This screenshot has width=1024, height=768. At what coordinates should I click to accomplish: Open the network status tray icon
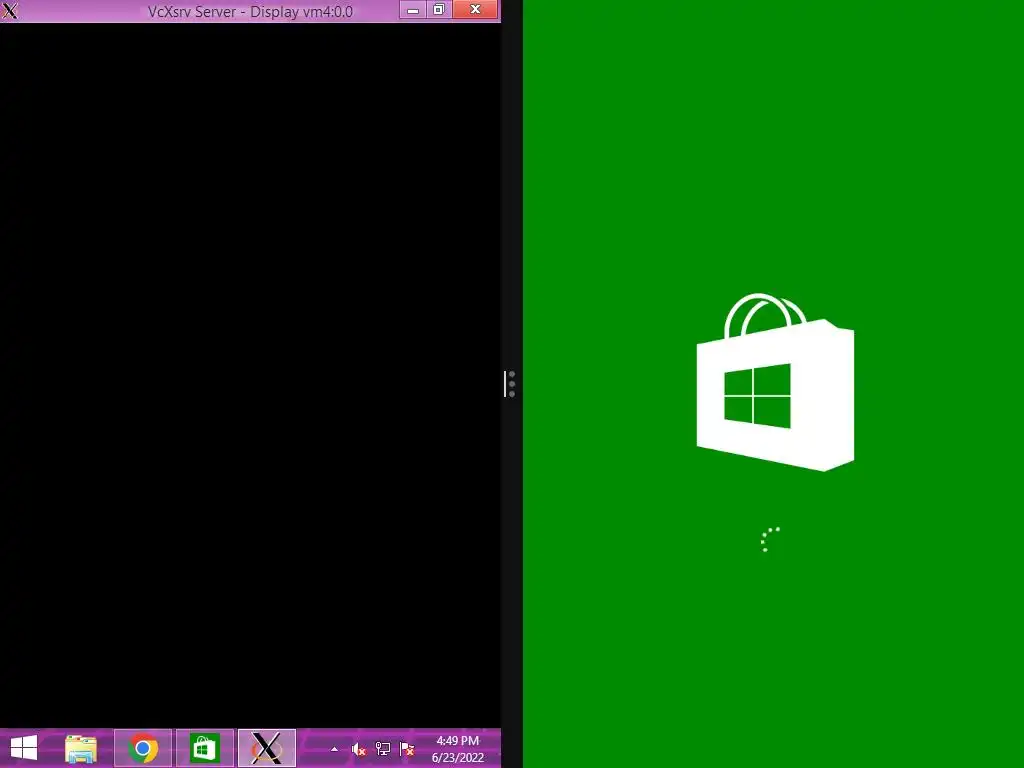point(383,749)
